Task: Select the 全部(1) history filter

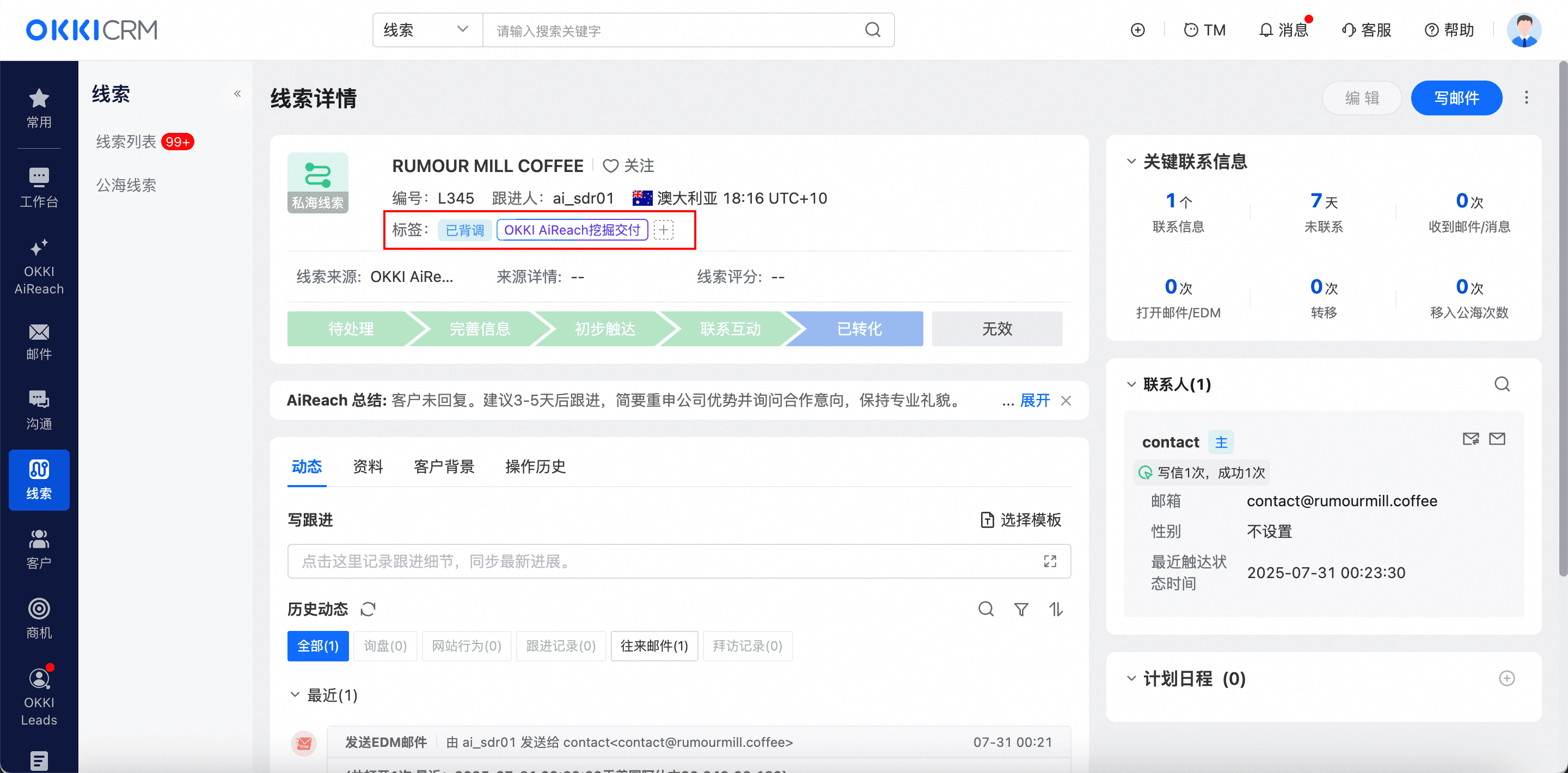Action: (318, 646)
